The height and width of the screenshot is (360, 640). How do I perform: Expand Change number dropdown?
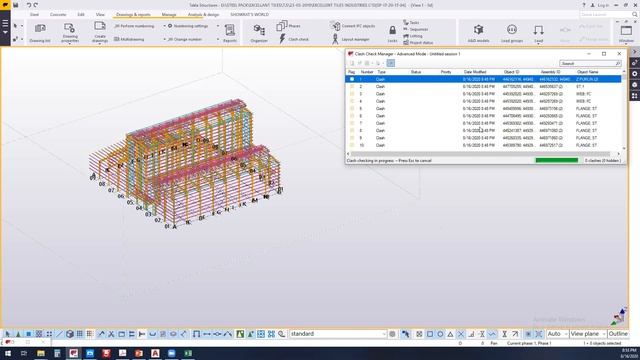click(218, 39)
